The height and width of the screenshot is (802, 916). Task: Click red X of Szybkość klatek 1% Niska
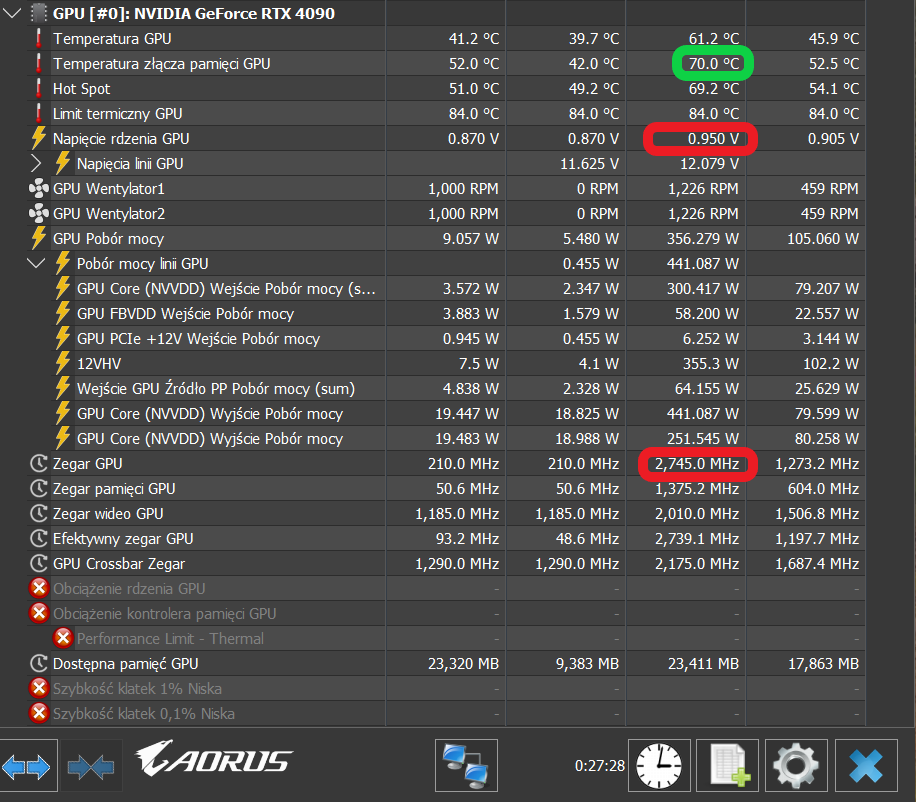pyautogui.click(x=39, y=688)
